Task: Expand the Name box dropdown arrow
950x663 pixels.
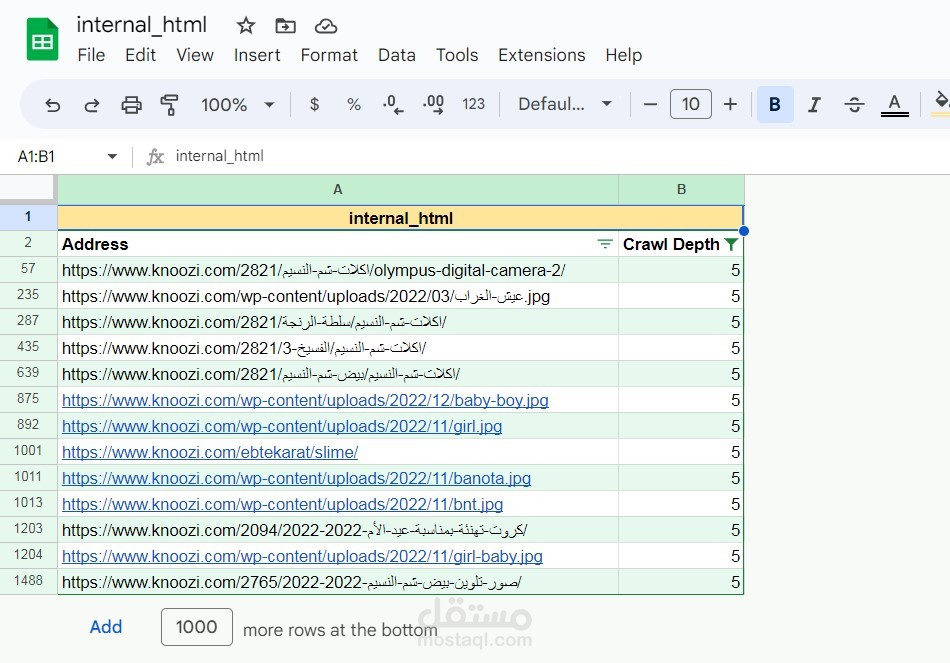Action: pyautogui.click(x=112, y=156)
